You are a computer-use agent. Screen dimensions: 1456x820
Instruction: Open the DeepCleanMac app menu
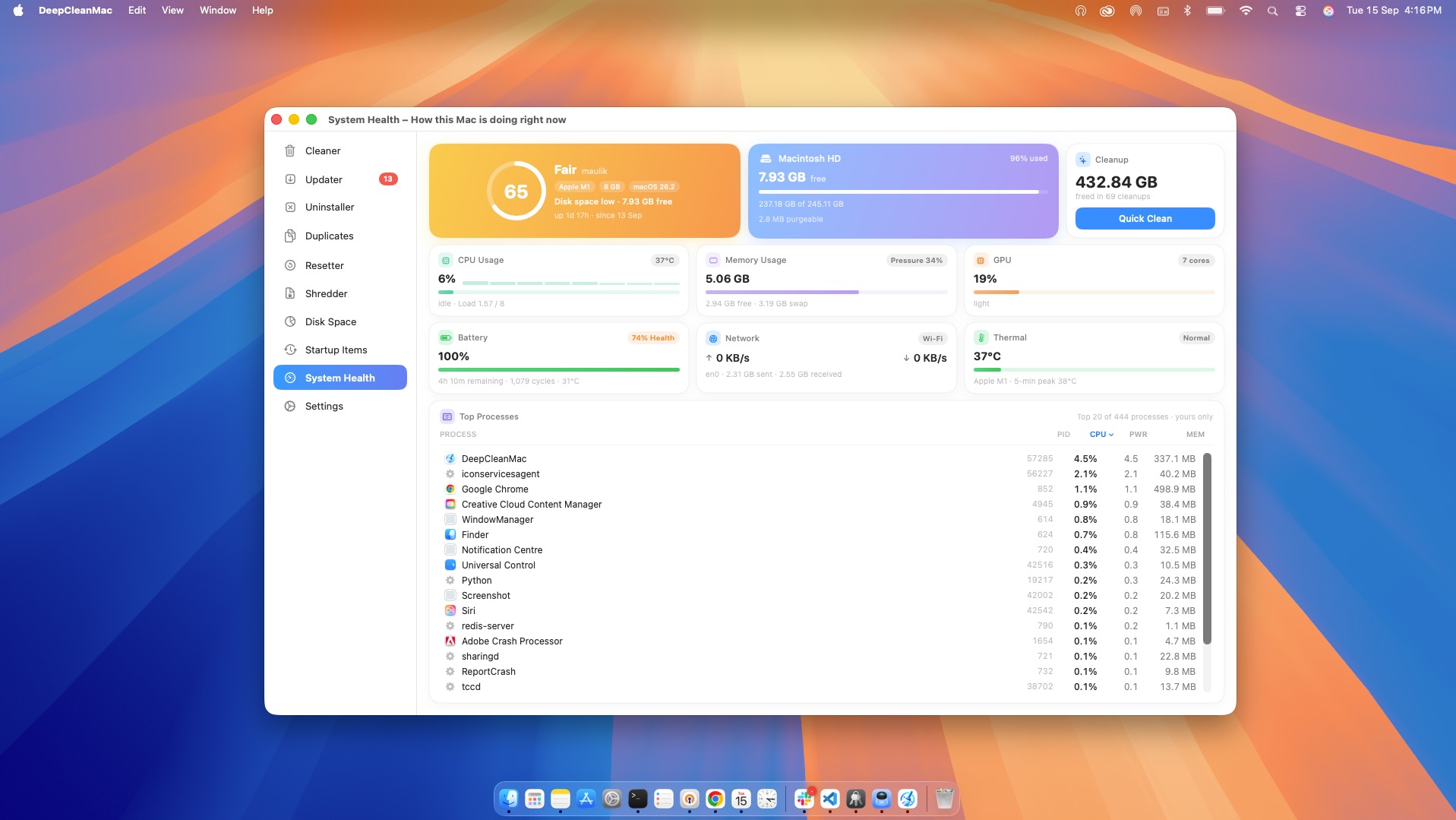click(75, 11)
